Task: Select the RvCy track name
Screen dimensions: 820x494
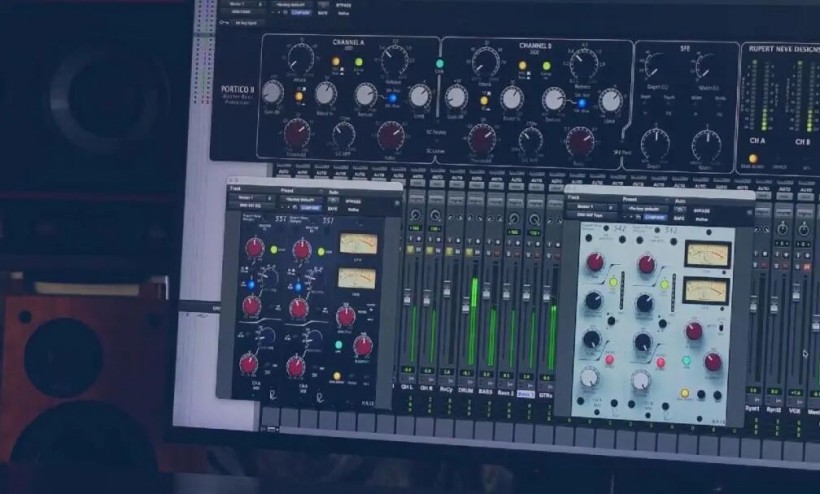Action: click(446, 390)
